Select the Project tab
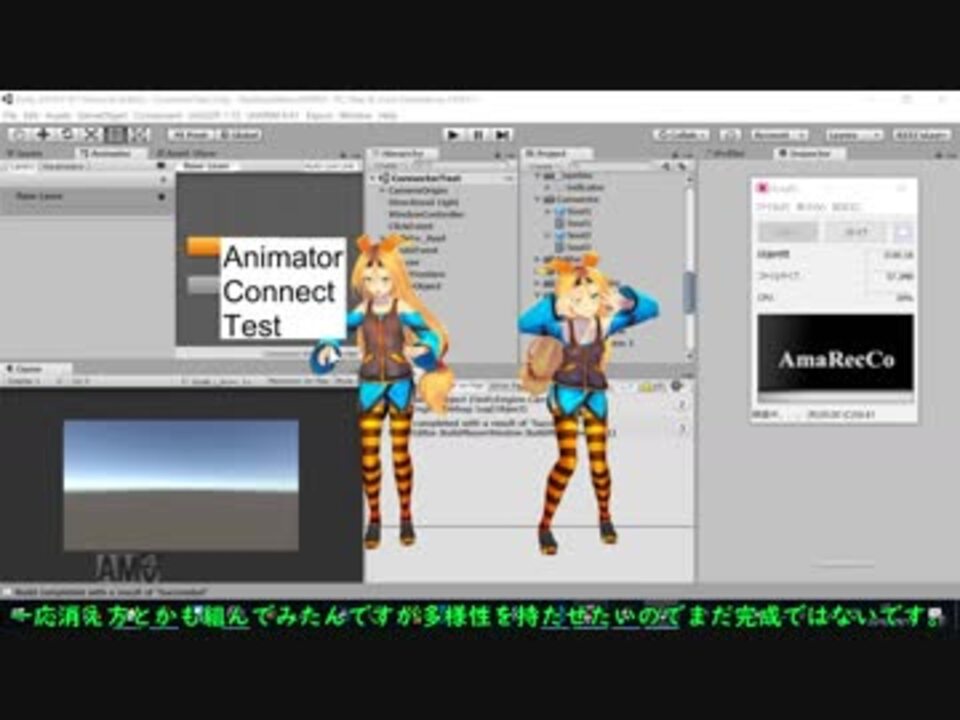 pos(556,154)
